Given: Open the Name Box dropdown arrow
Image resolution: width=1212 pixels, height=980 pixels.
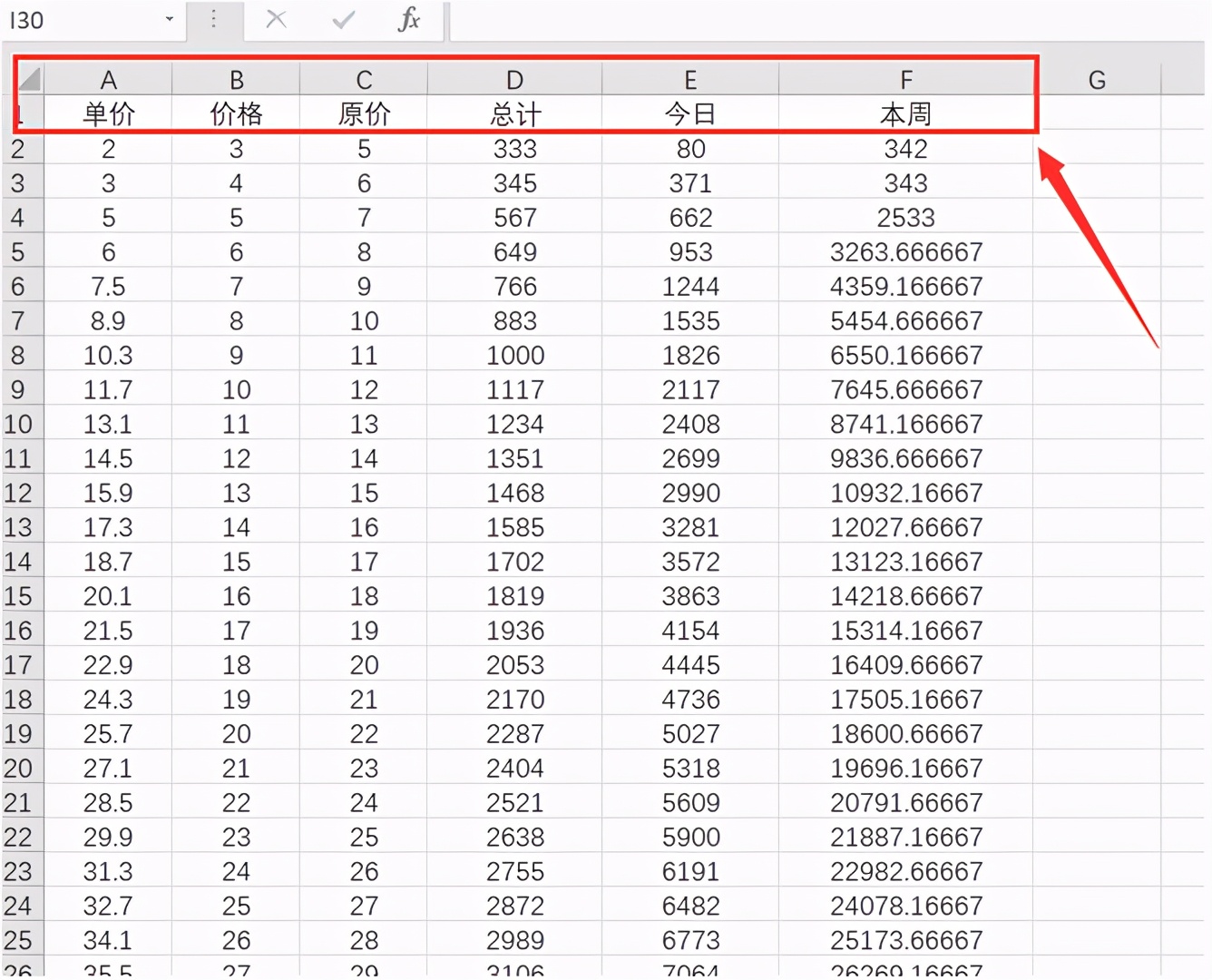Looking at the screenshot, I should coord(169,19).
